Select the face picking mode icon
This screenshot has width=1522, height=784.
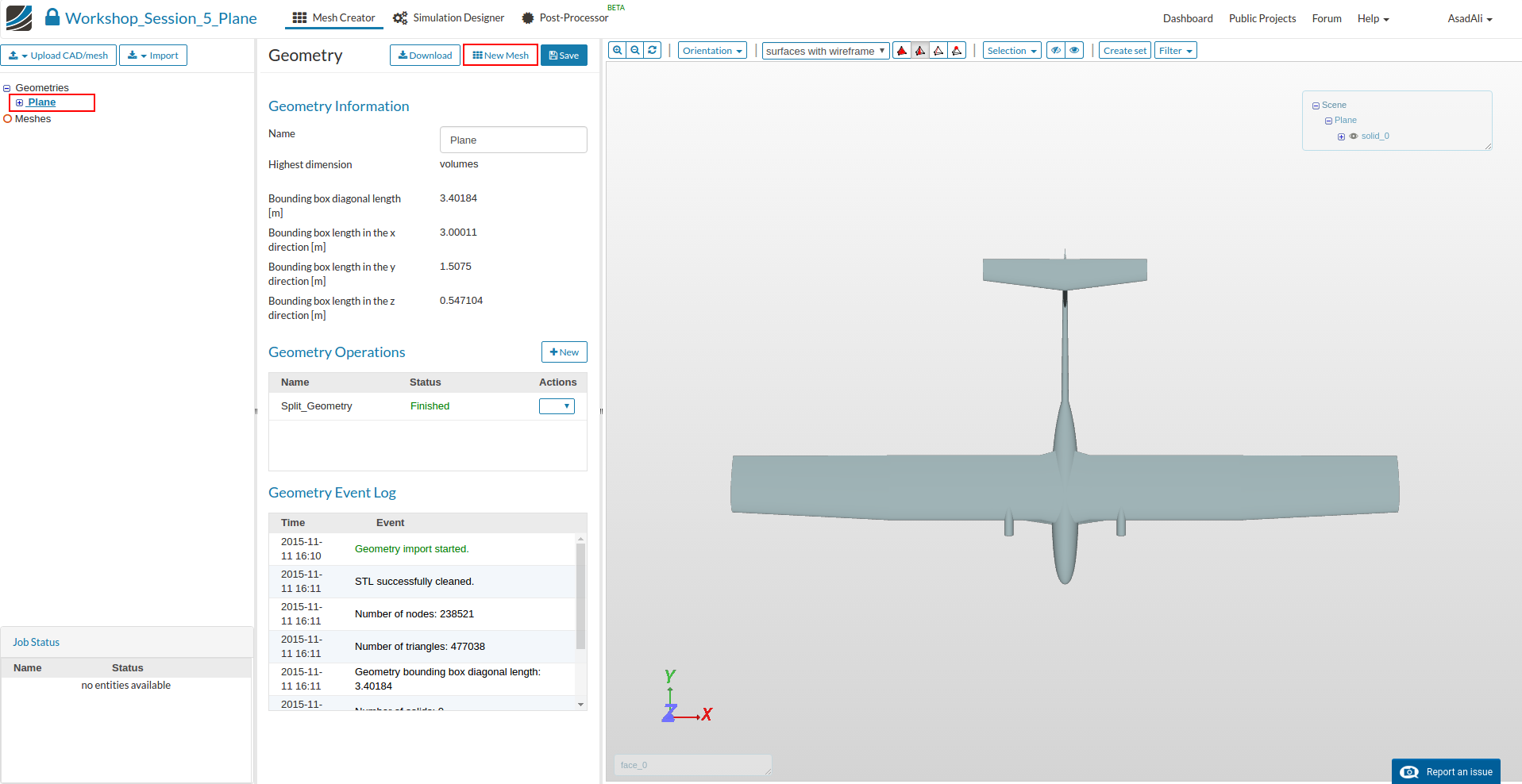point(920,51)
